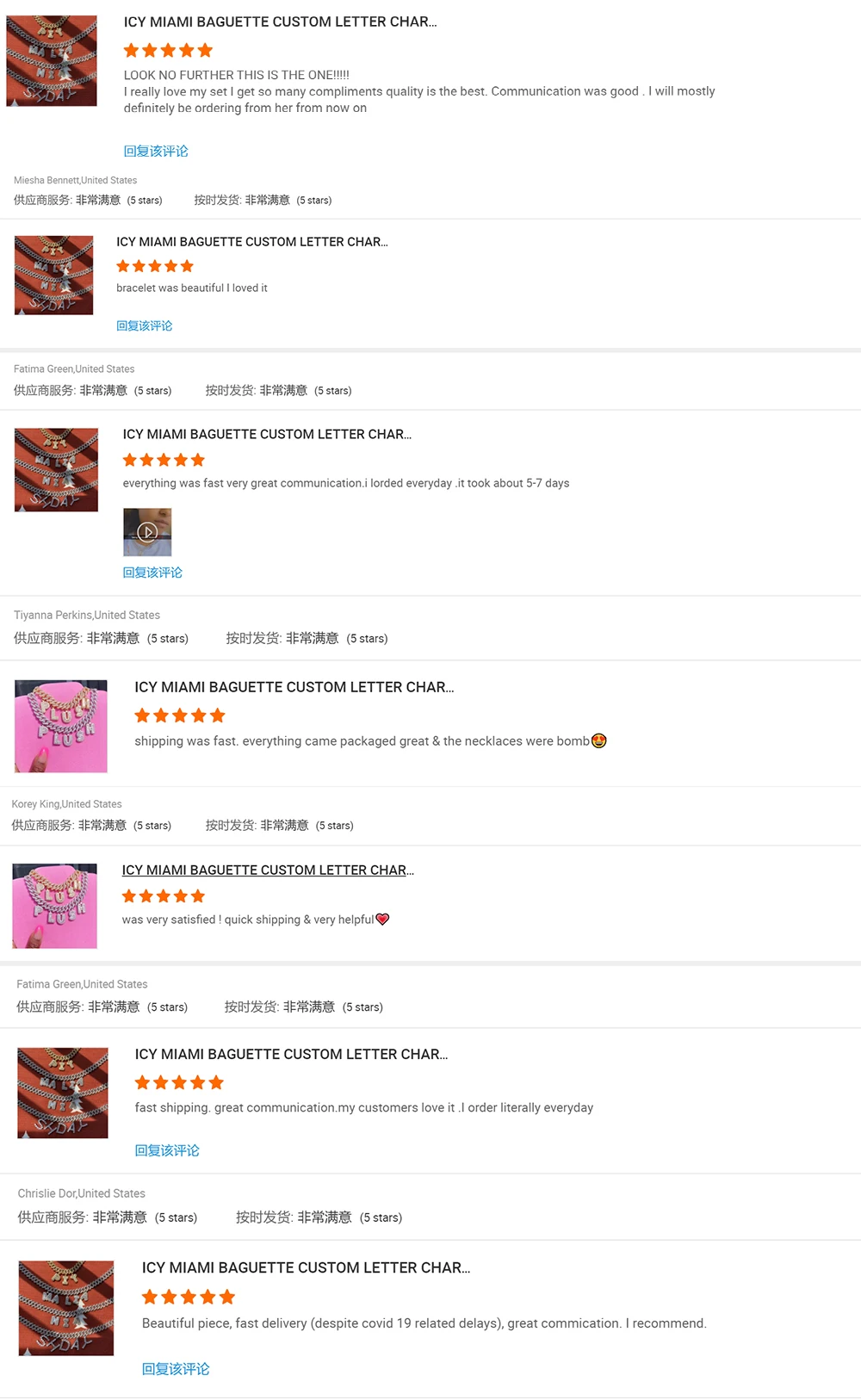
Task: Reply to 'bracelet was beautiful' review
Action: point(145,325)
